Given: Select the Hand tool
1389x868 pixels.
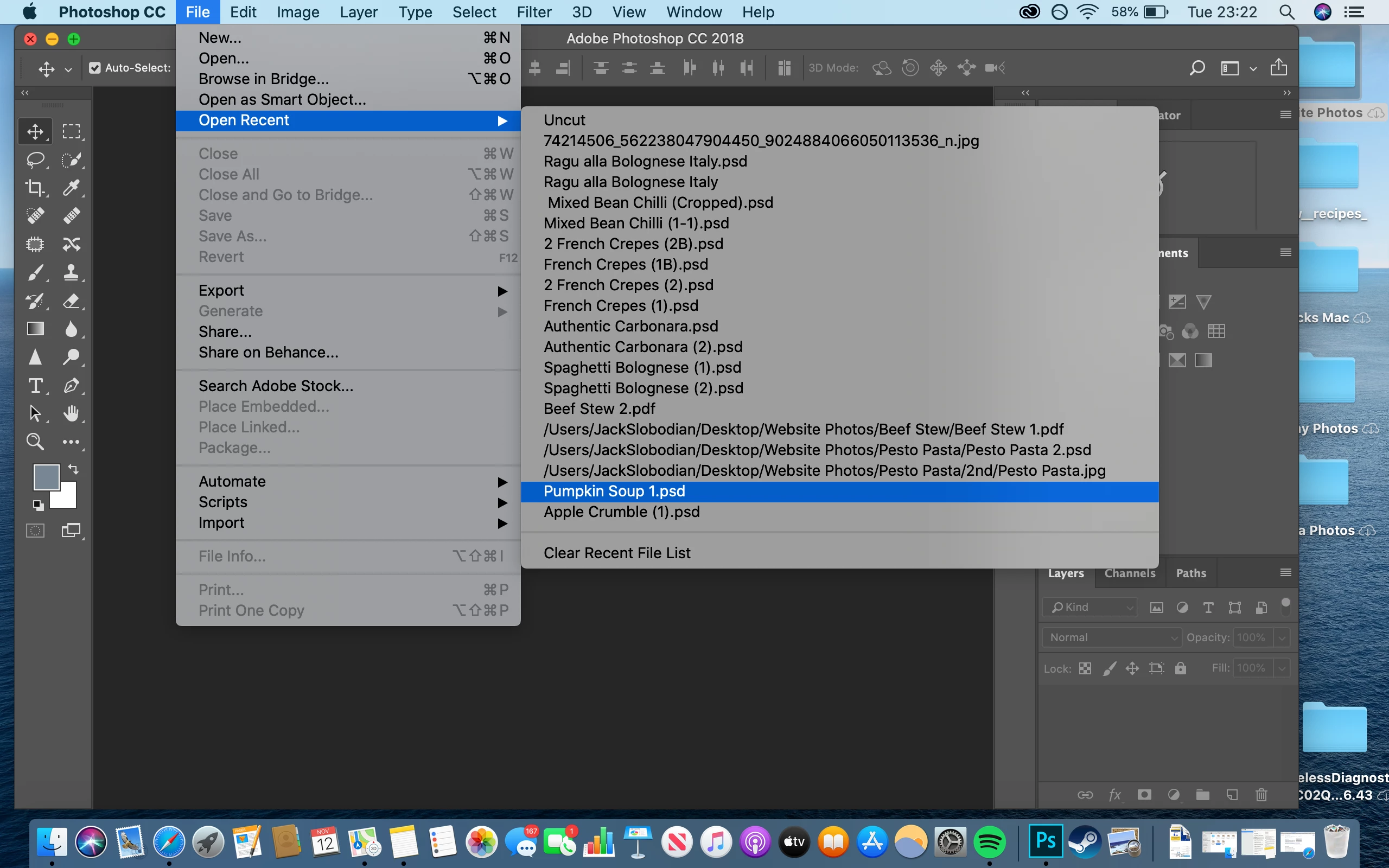Looking at the screenshot, I should point(71,413).
